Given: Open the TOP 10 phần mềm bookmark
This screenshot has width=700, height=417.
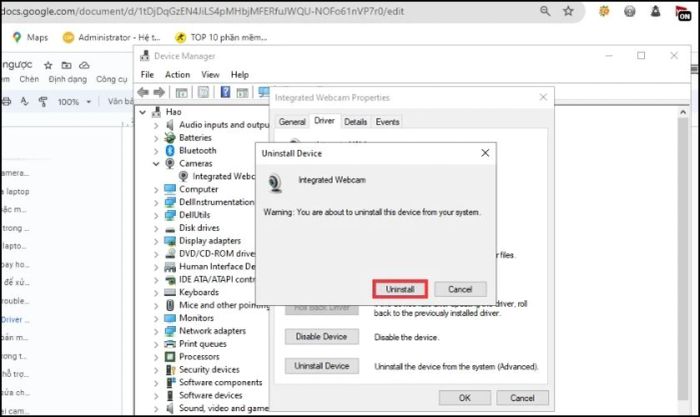Looking at the screenshot, I should click(221, 38).
